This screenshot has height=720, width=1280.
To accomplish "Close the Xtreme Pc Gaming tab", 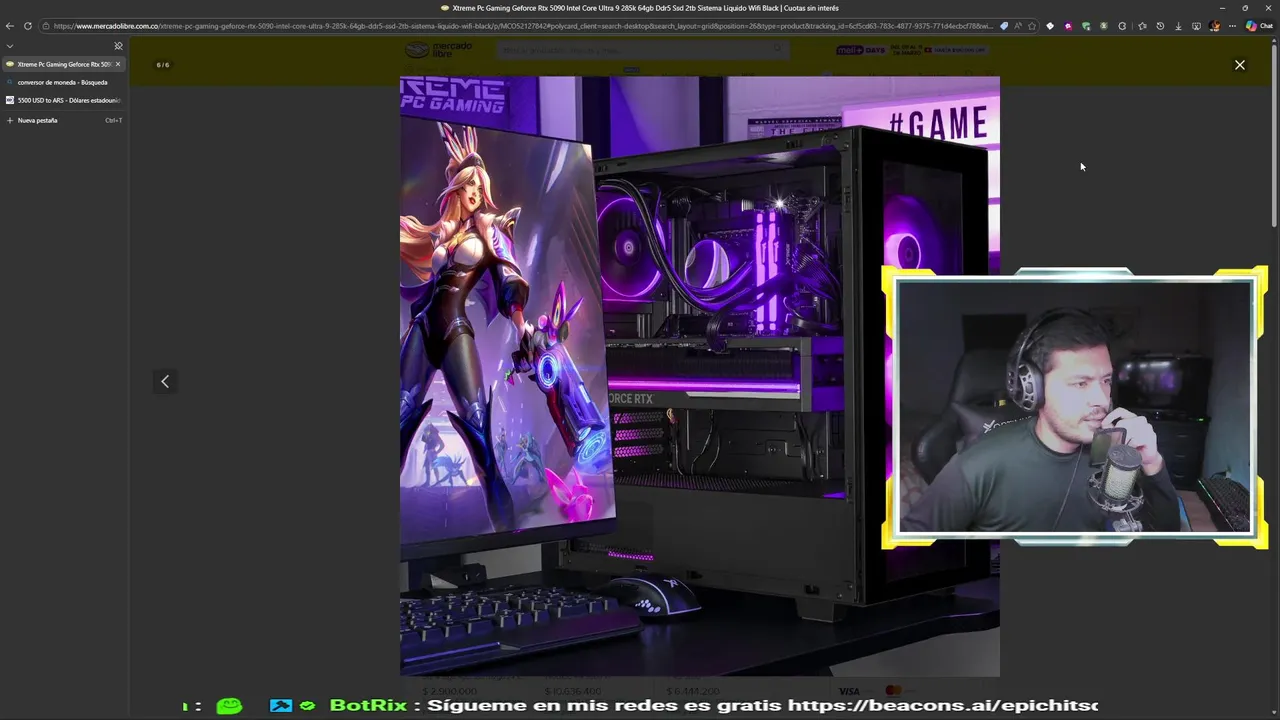I will (118, 64).
